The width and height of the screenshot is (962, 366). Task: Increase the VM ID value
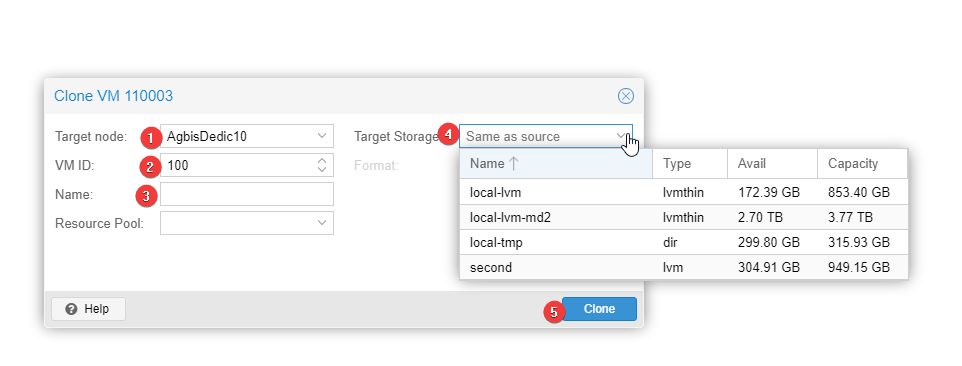pyautogui.click(x=322, y=161)
